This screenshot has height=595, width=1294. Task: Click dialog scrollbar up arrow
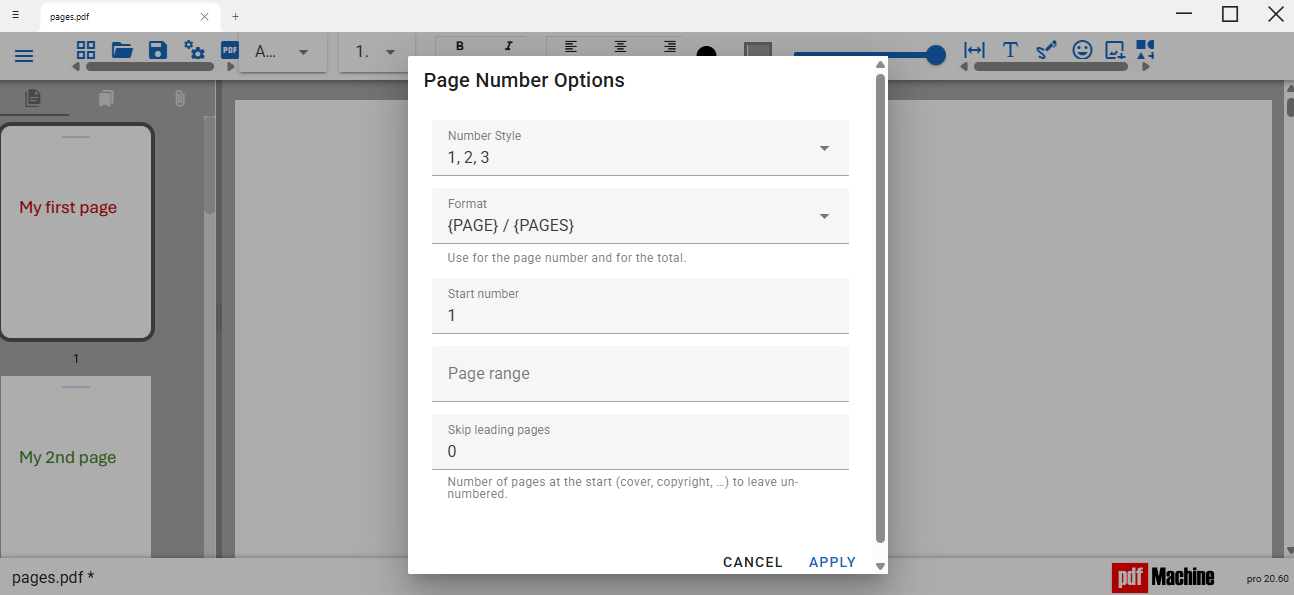coord(880,65)
